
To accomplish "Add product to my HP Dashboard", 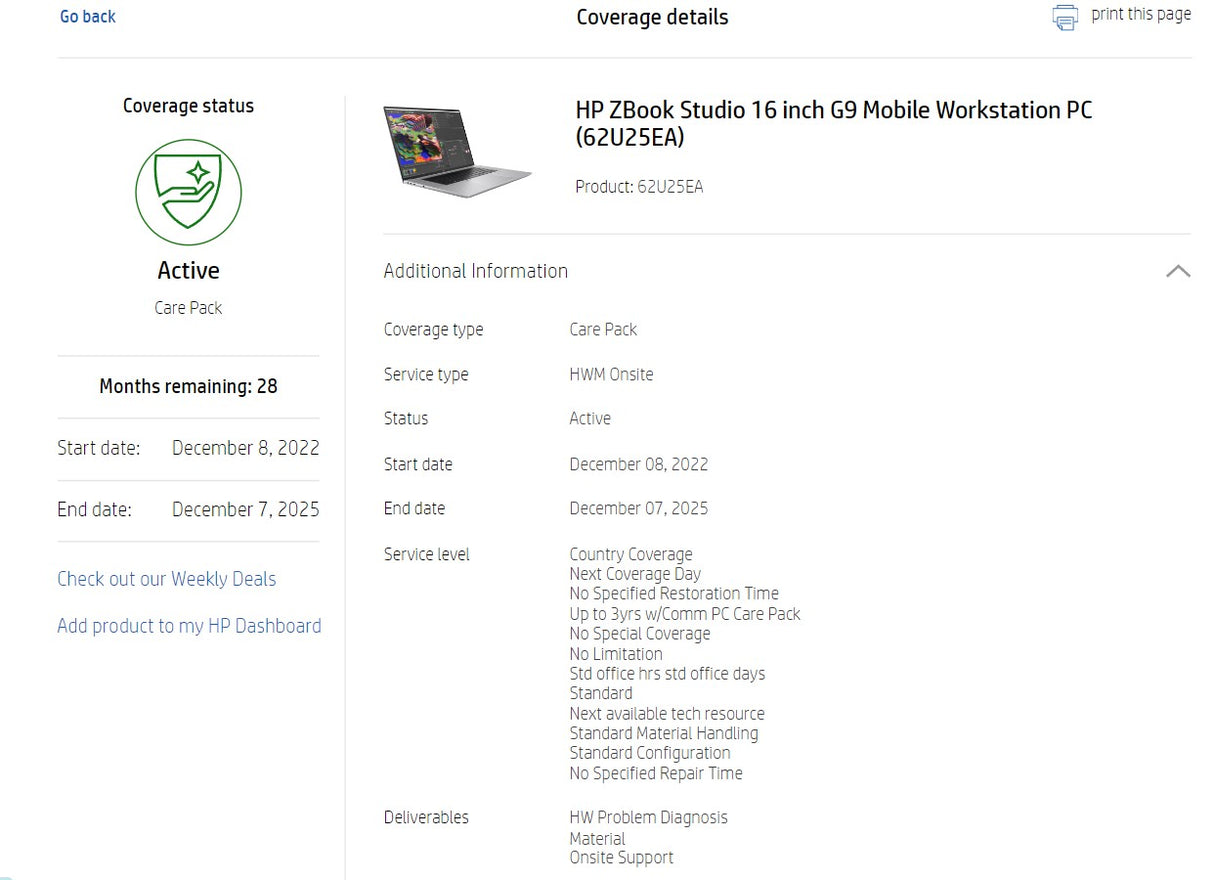I will tap(189, 625).
